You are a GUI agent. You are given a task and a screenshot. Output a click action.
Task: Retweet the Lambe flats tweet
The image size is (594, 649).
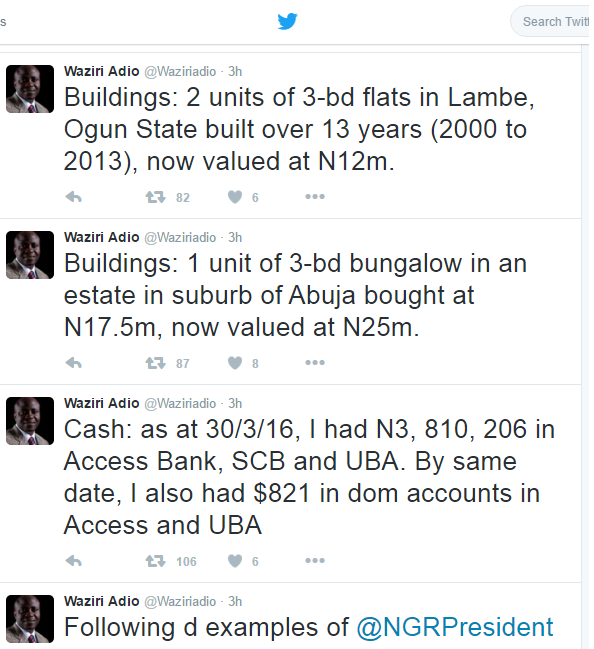pyautogui.click(x=155, y=197)
